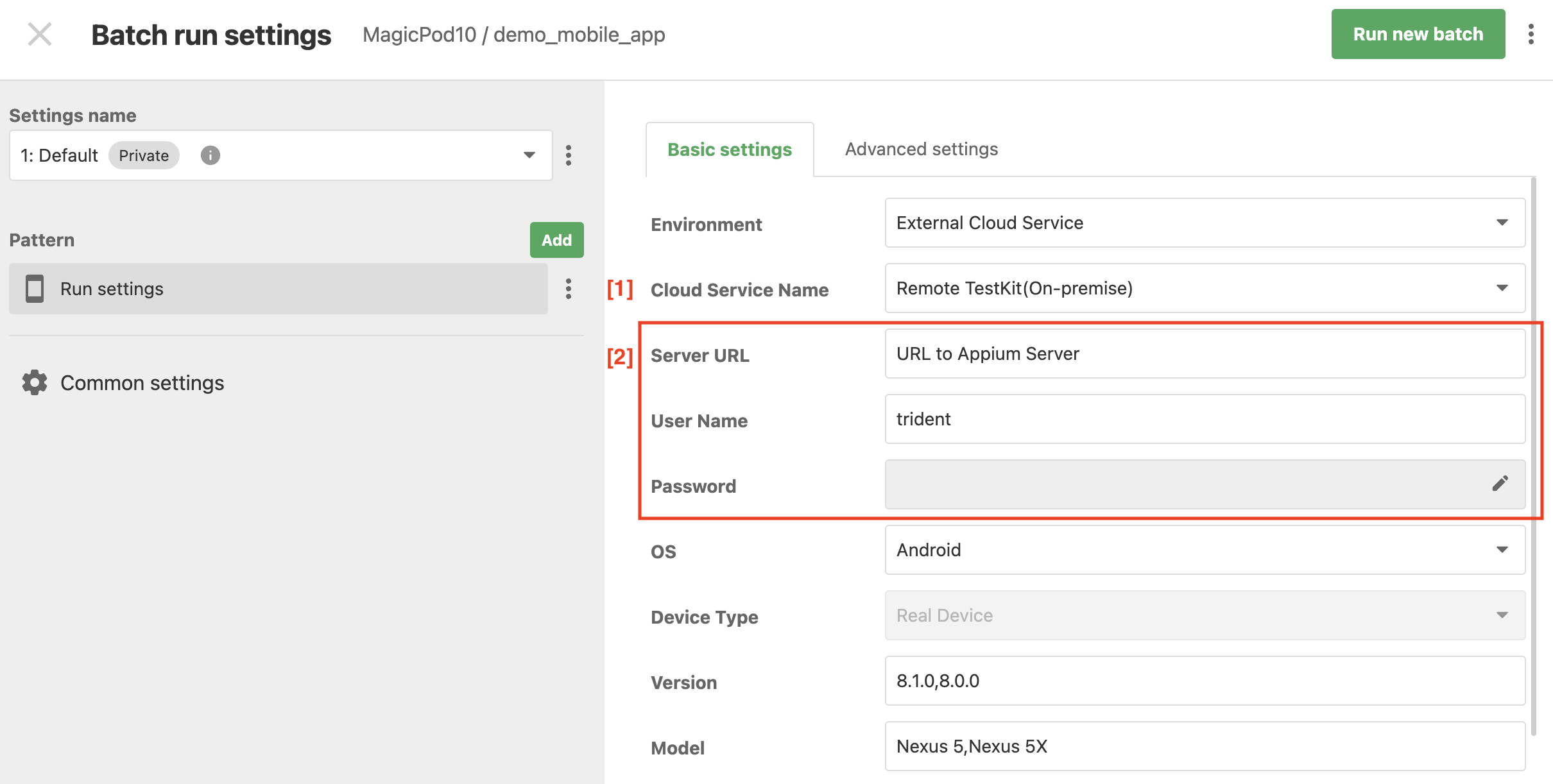The image size is (1553, 784).
Task: Click the Password field
Action: 1205,484
